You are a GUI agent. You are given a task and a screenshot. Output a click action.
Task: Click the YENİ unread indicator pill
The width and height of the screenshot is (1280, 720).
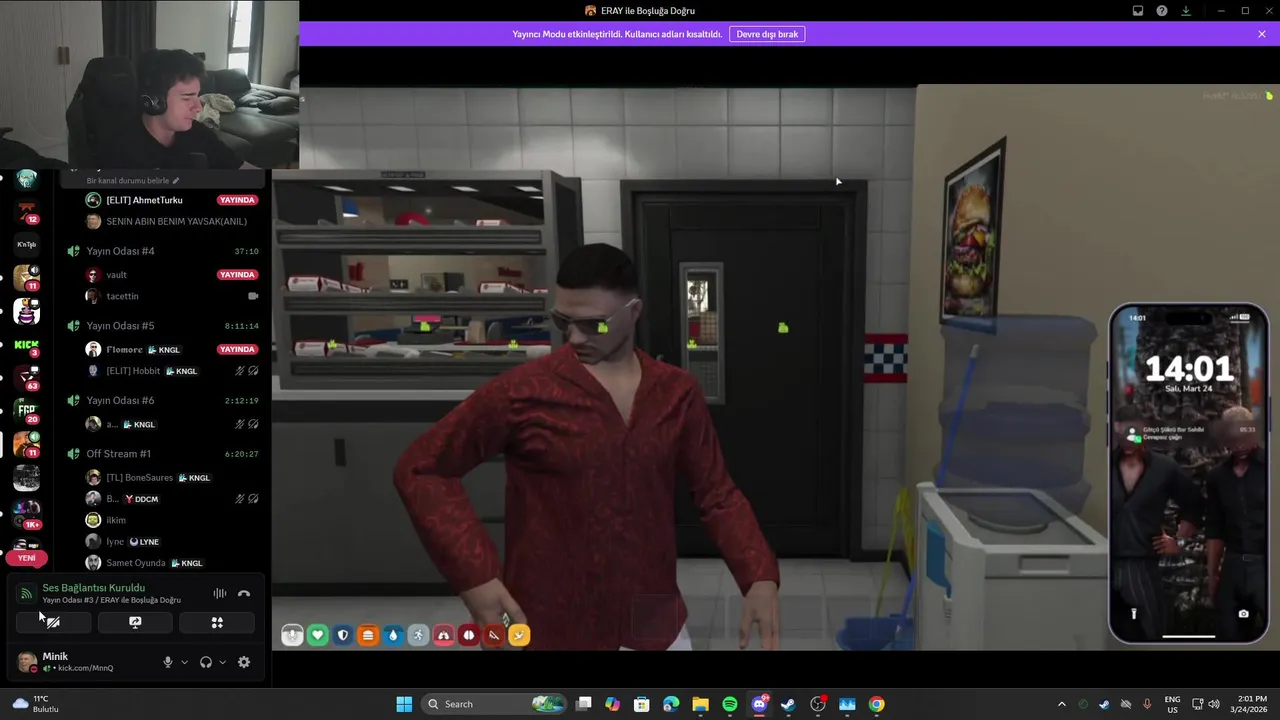point(26,558)
